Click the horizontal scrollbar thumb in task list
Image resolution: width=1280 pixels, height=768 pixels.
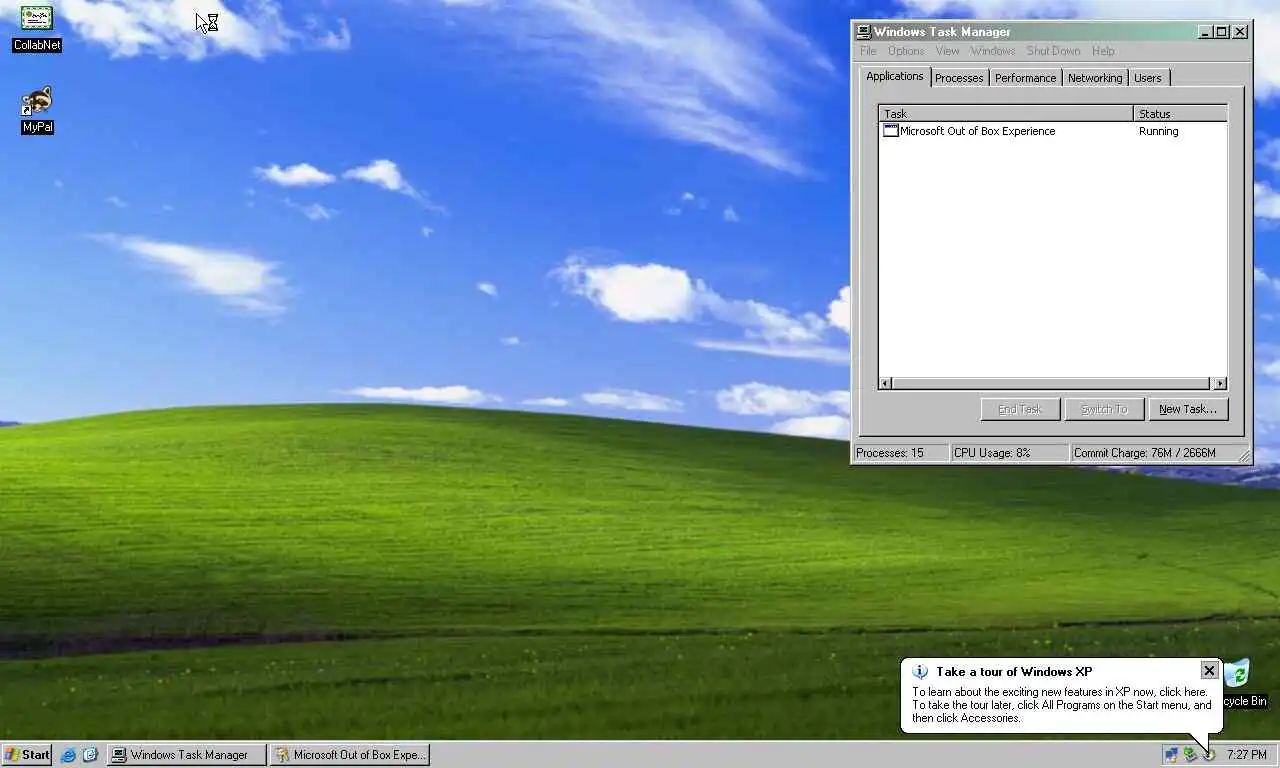1050,383
